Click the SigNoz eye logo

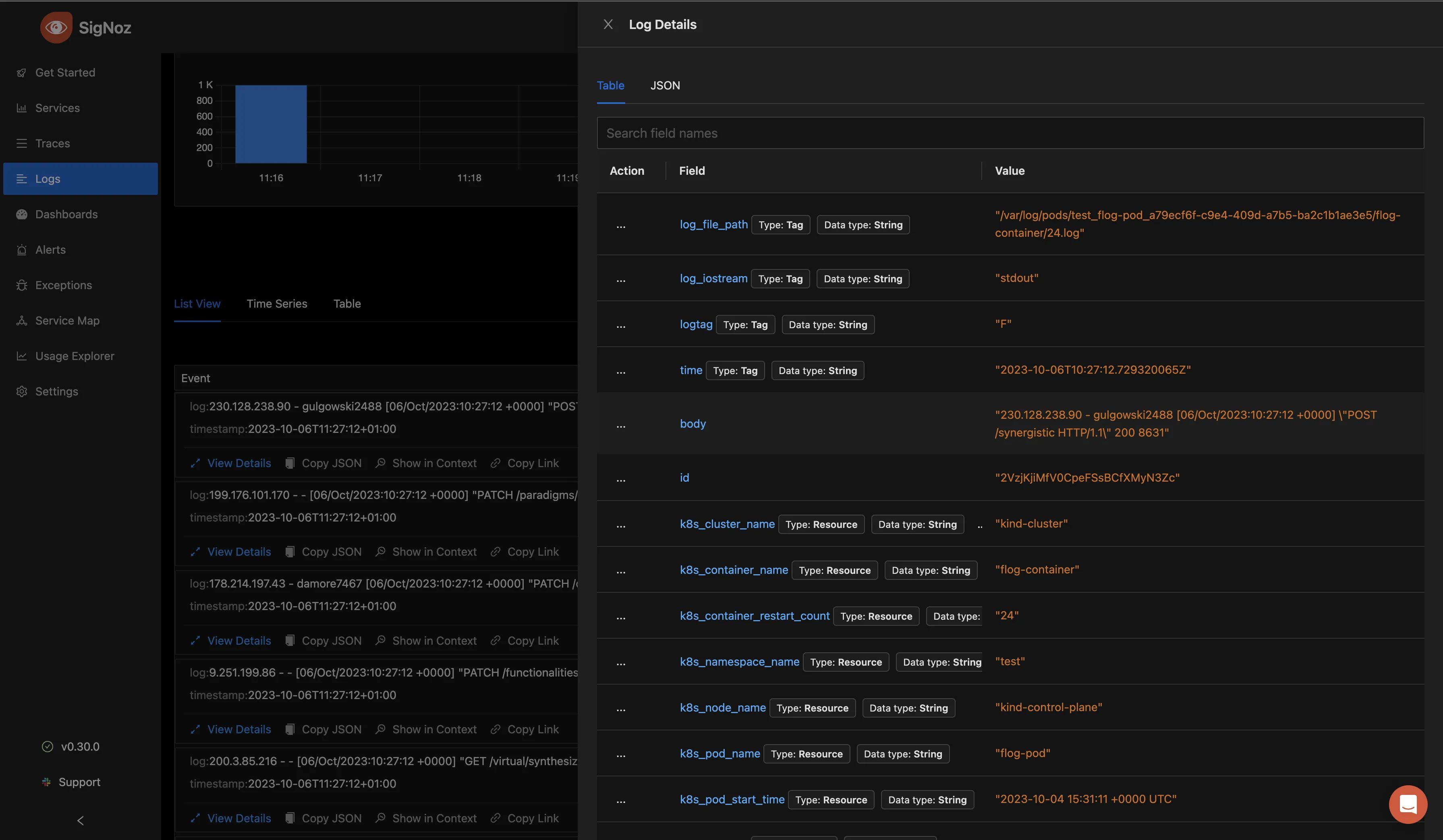[56, 27]
